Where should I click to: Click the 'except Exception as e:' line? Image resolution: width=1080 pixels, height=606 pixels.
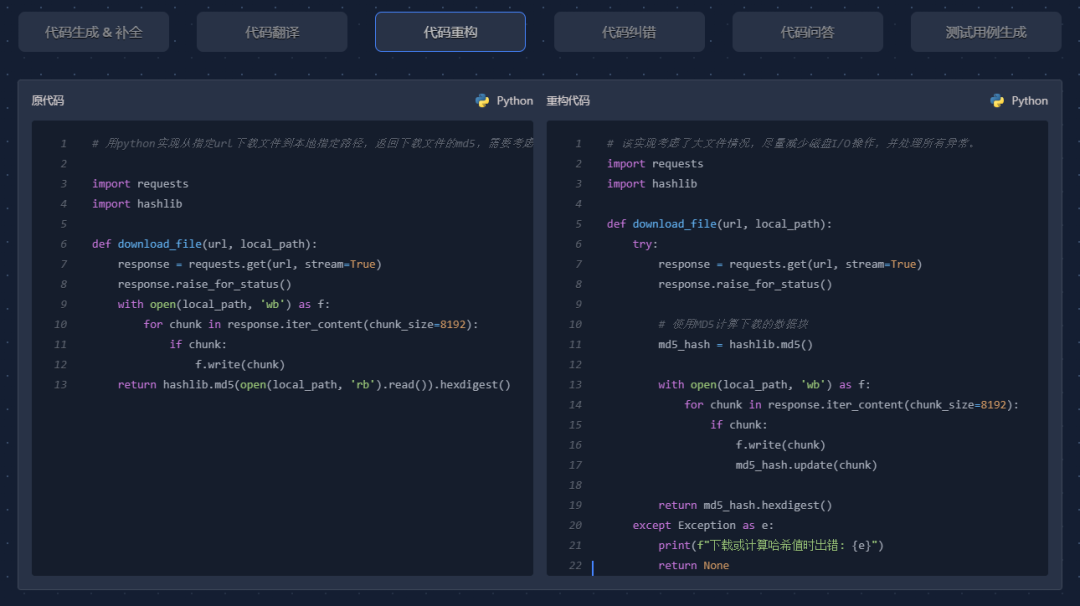point(703,525)
